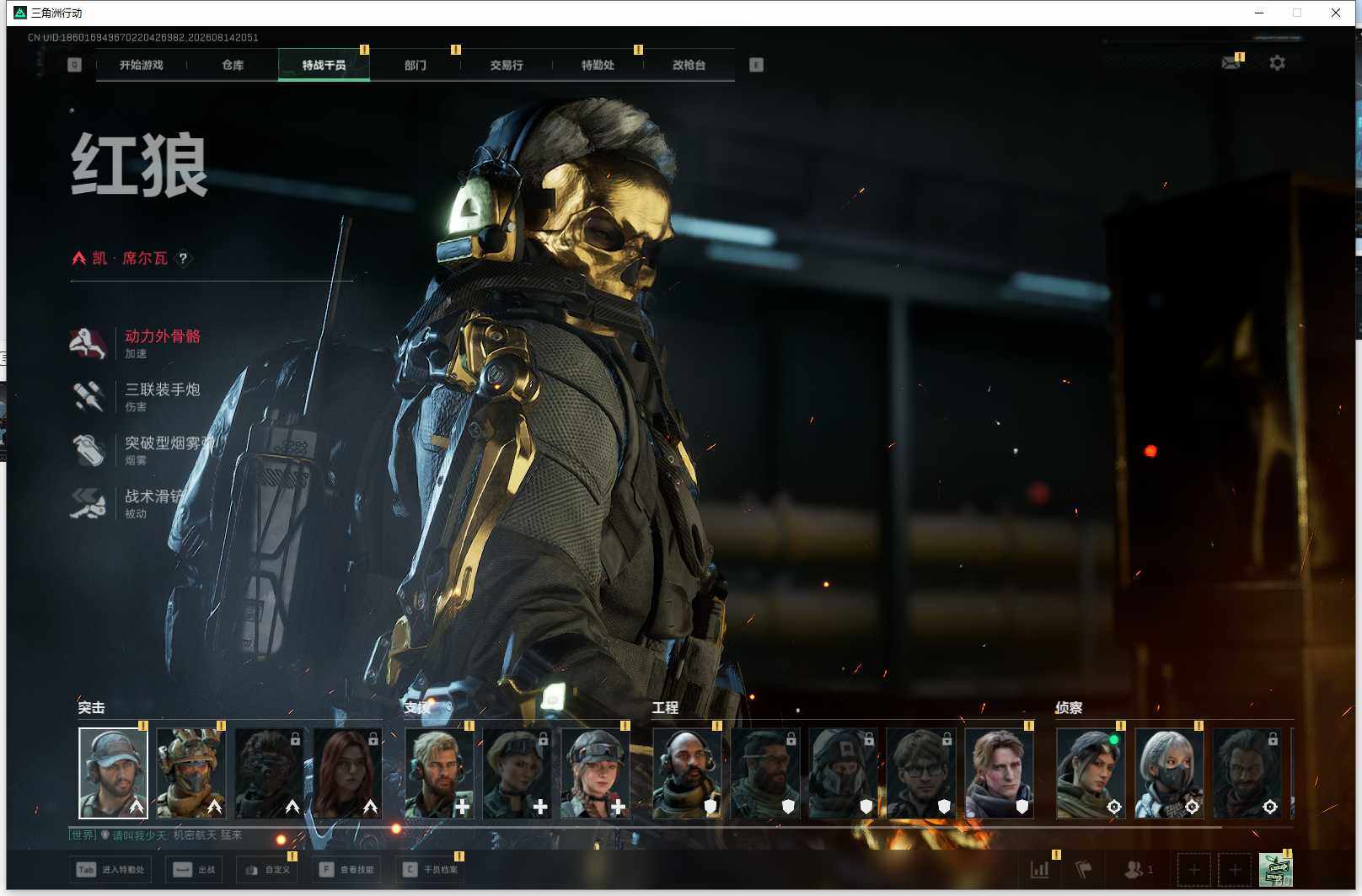Screen dimensions: 1362x896
Task: Click the flag icon in bottom bar
Action: (x=1083, y=869)
